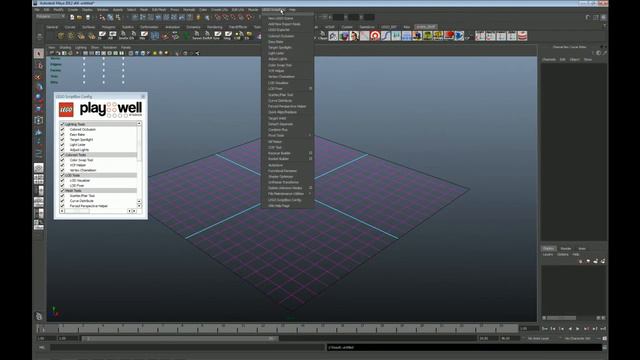This screenshot has height=360, width=640.
Task: Select by hierarchy mode icon
Action: tap(102, 18)
